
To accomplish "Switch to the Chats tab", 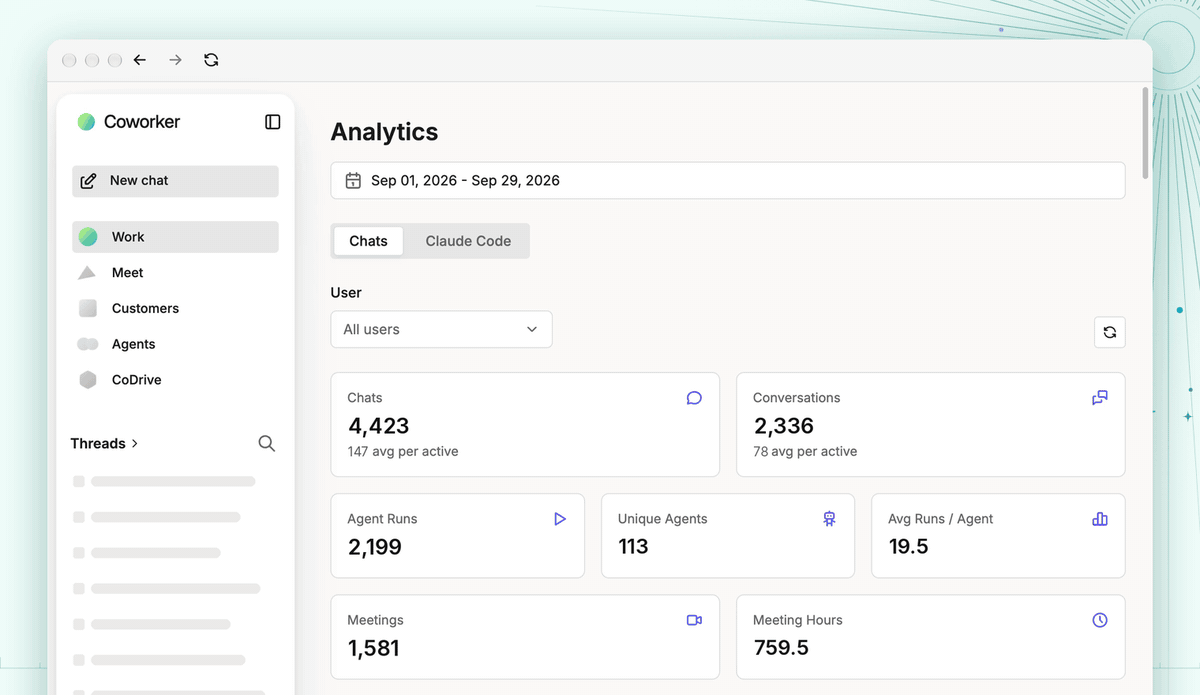I will point(368,241).
